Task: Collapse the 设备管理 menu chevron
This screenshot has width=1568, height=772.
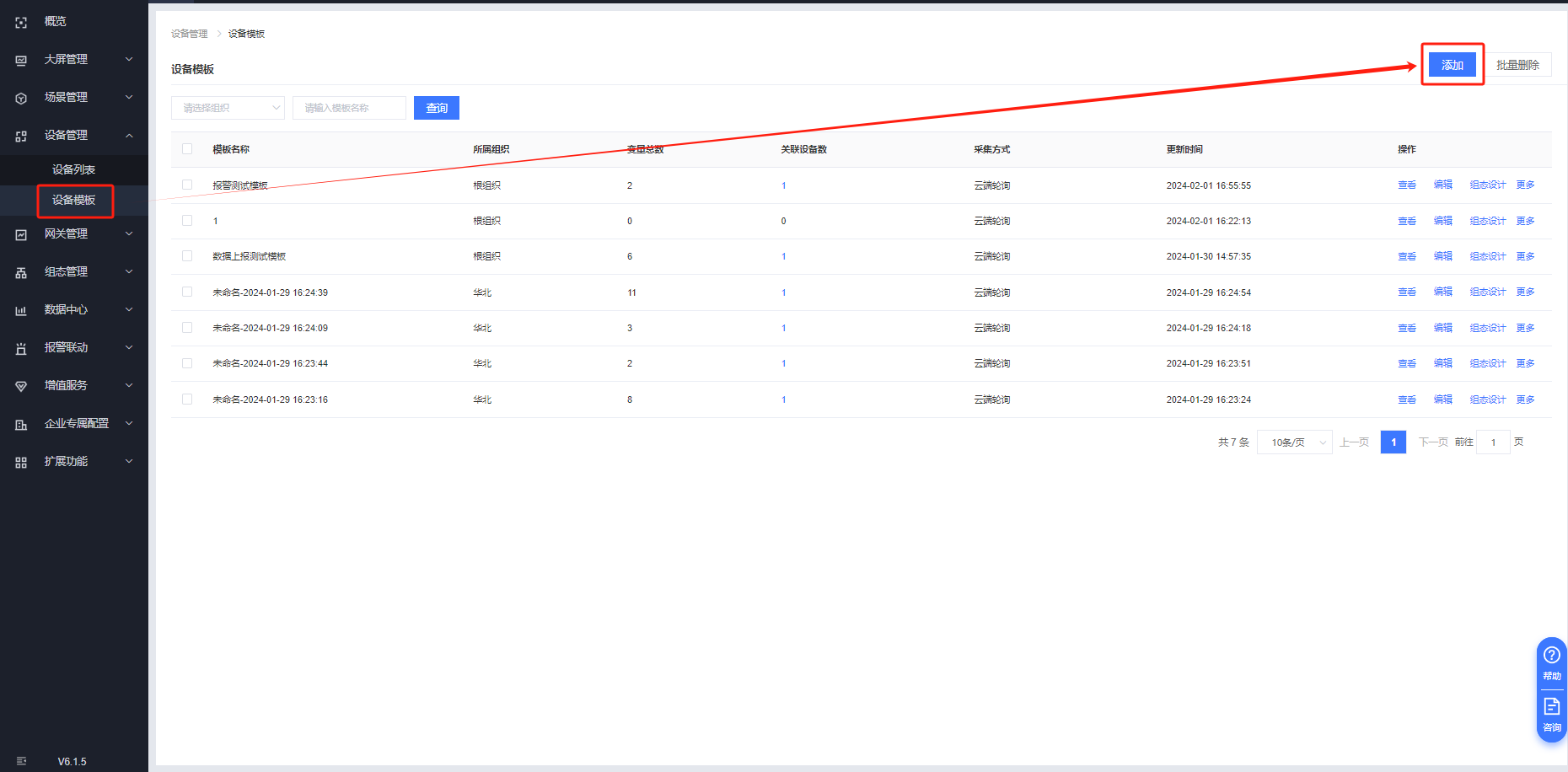Action: [129, 136]
